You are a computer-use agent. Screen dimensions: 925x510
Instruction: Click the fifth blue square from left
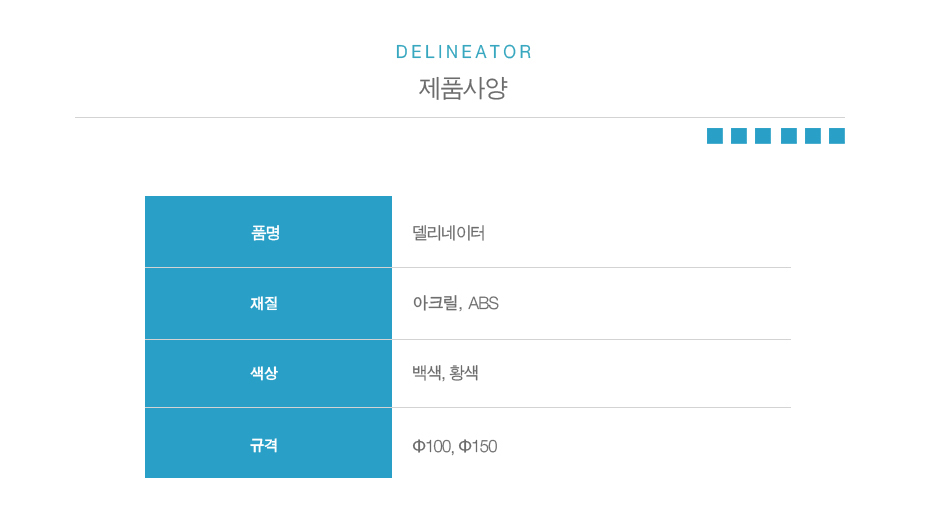[x=813, y=136]
